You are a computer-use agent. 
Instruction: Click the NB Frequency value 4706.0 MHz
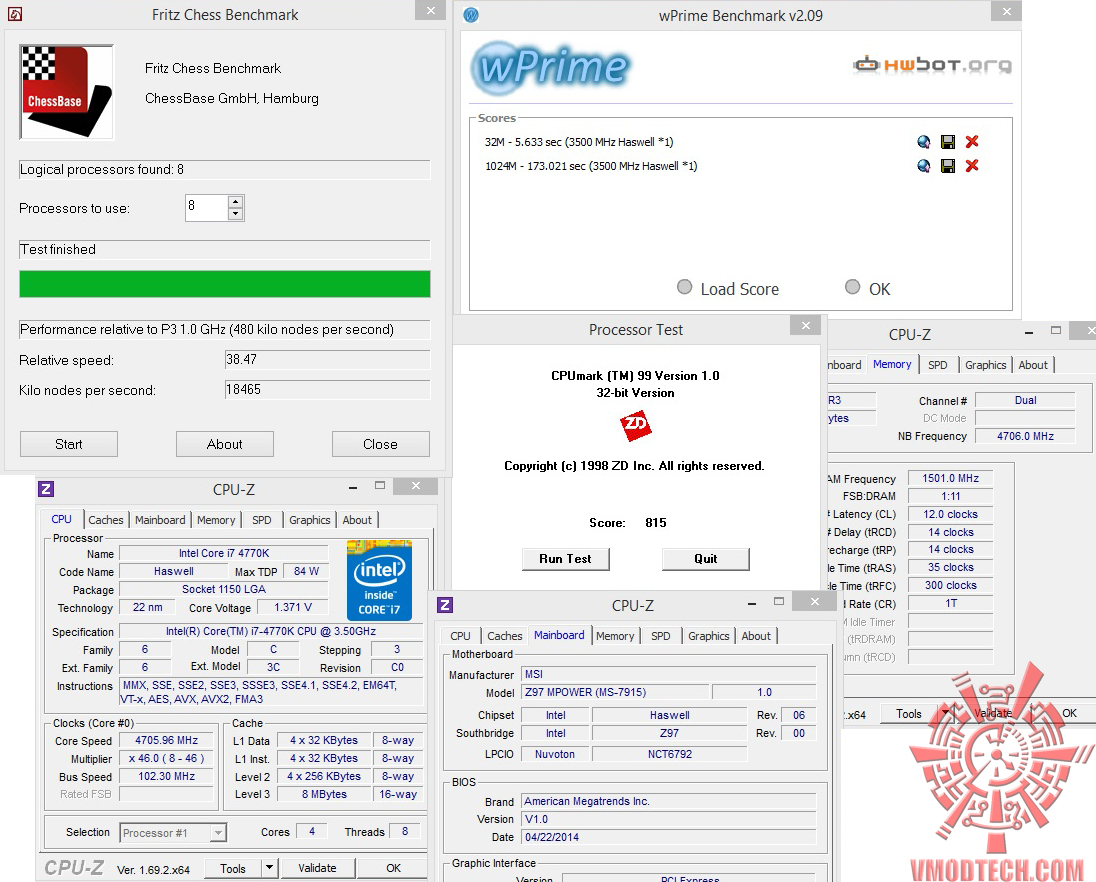click(x=1025, y=435)
